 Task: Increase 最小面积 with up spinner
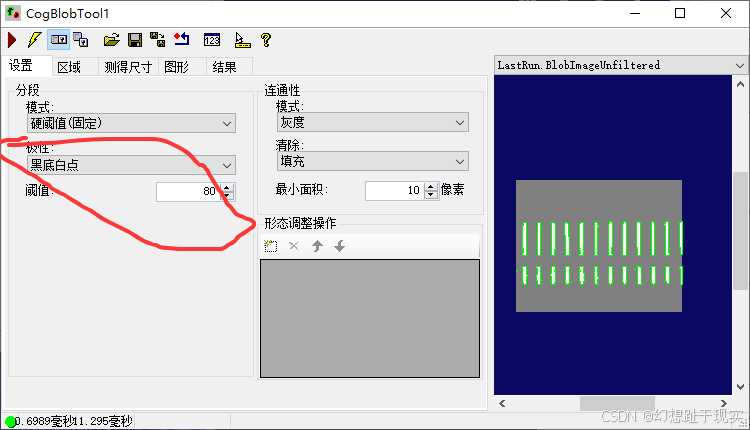click(431, 186)
